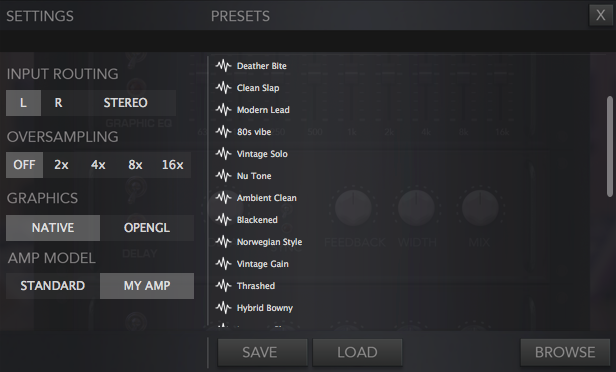This screenshot has height=372, width=616.
Task: Switch graphics to NATIVE
Action: (x=53, y=228)
